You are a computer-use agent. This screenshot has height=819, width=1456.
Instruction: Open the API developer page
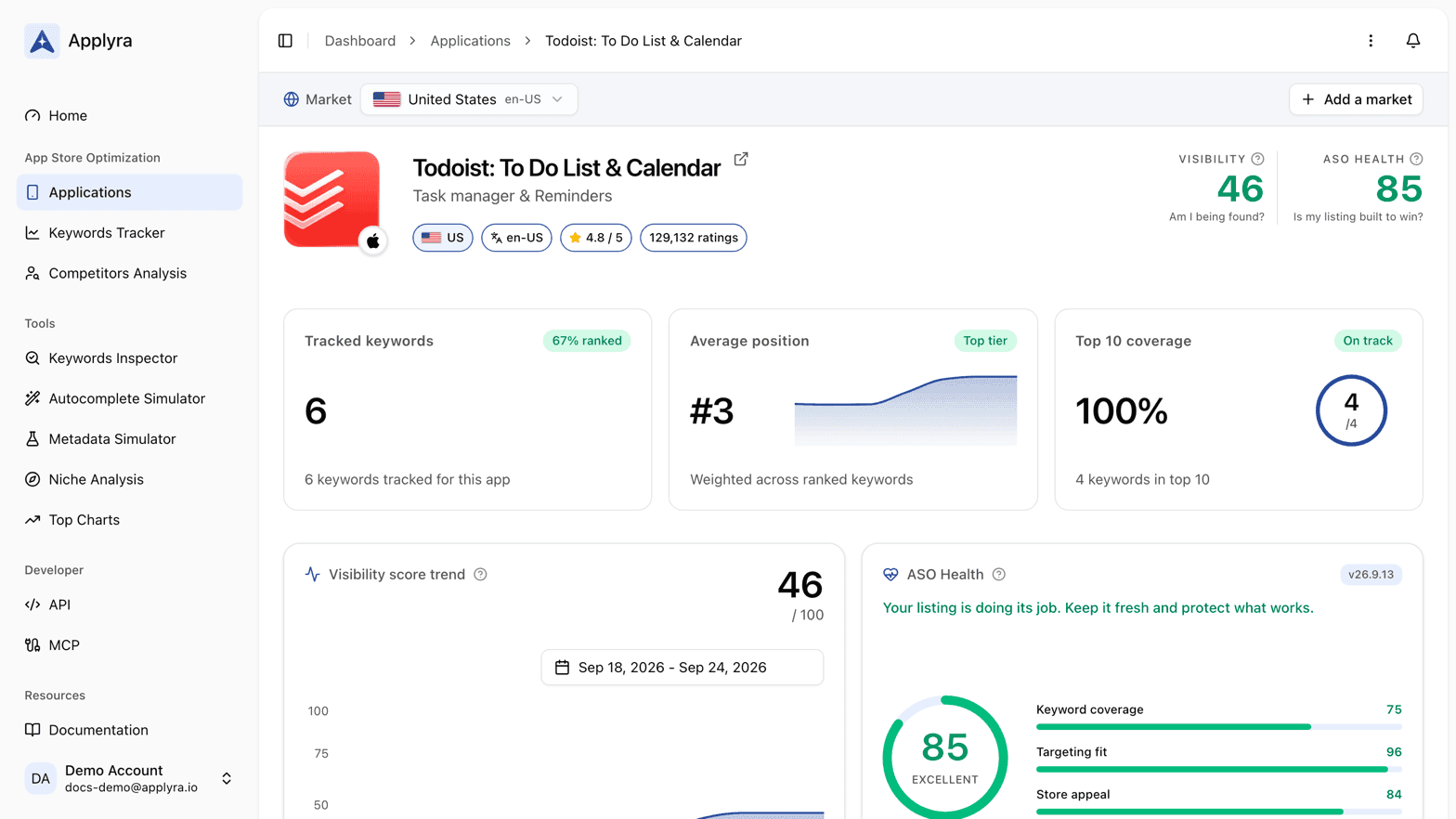(x=129, y=604)
